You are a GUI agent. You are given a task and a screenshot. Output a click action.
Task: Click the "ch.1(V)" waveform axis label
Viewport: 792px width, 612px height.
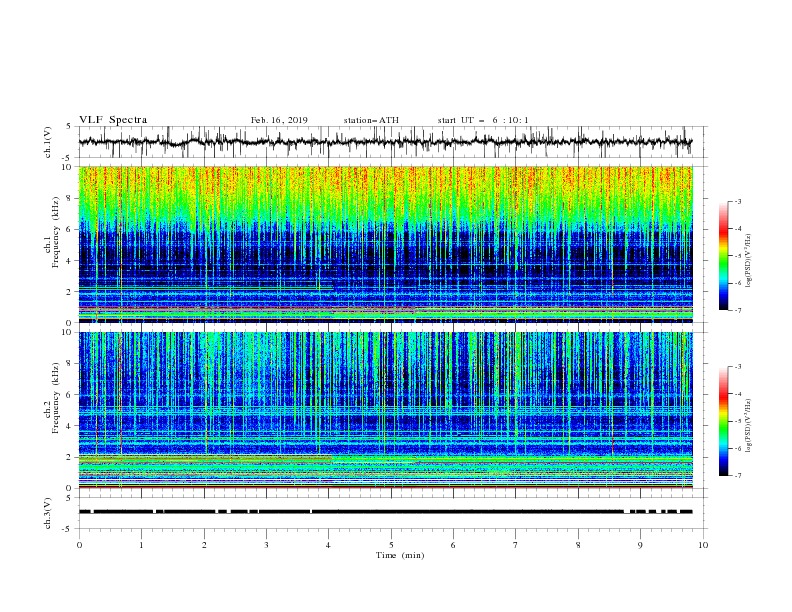[x=48, y=142]
